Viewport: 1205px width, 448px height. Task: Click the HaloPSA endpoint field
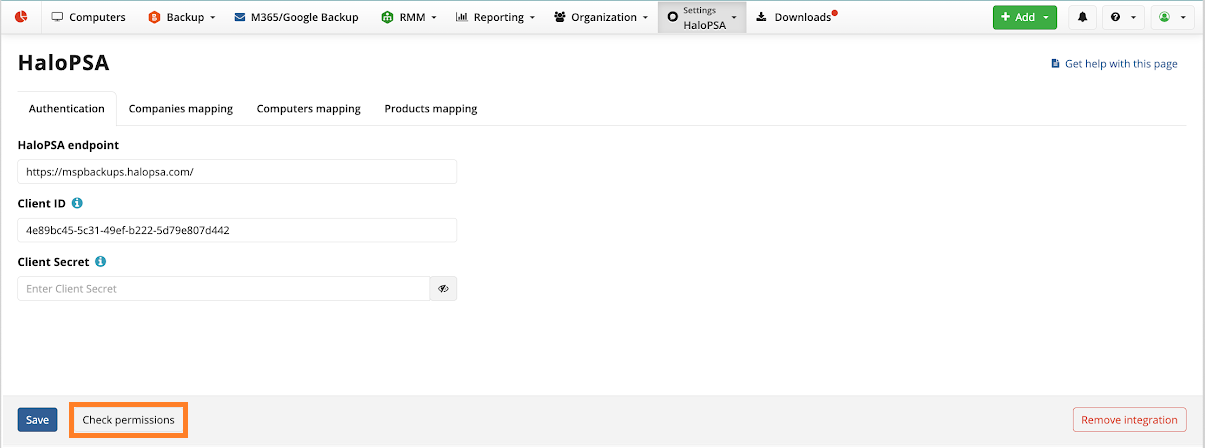(237, 171)
